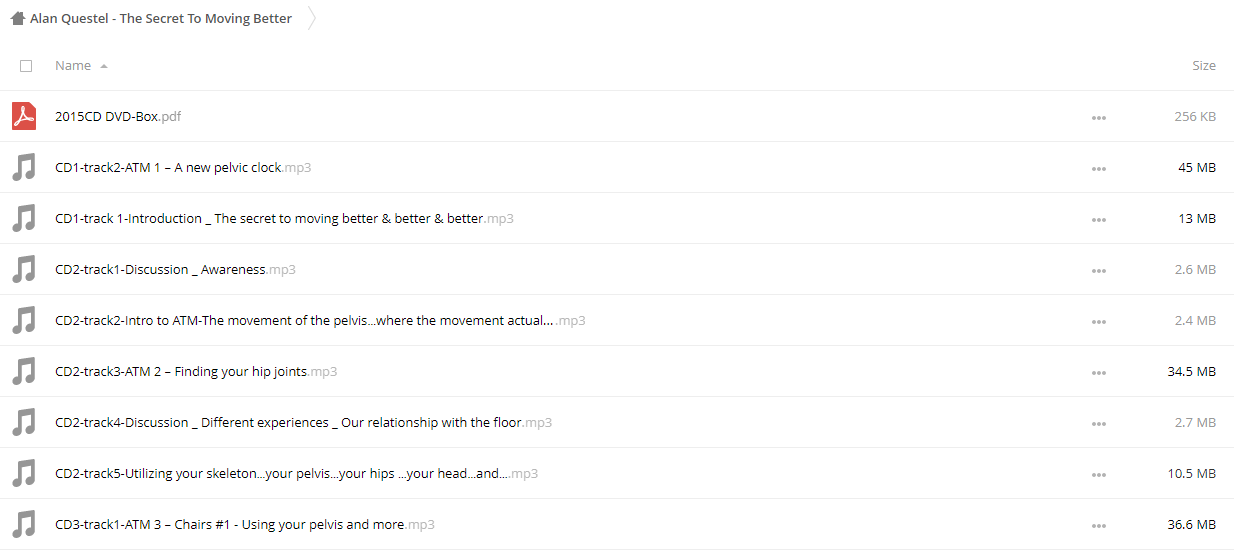Click the Size column header
The image size is (1234, 554).
pyautogui.click(x=1203, y=66)
